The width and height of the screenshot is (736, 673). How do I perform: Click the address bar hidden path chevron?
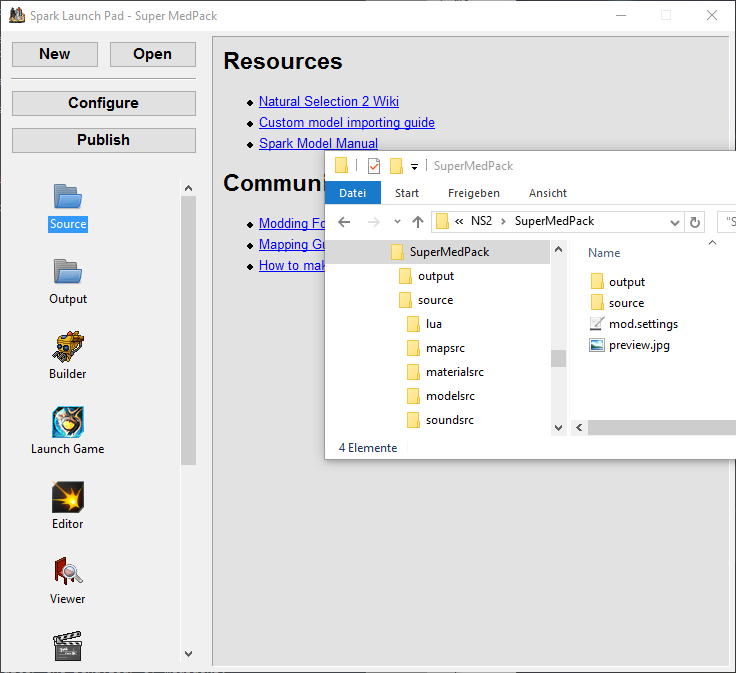point(459,221)
